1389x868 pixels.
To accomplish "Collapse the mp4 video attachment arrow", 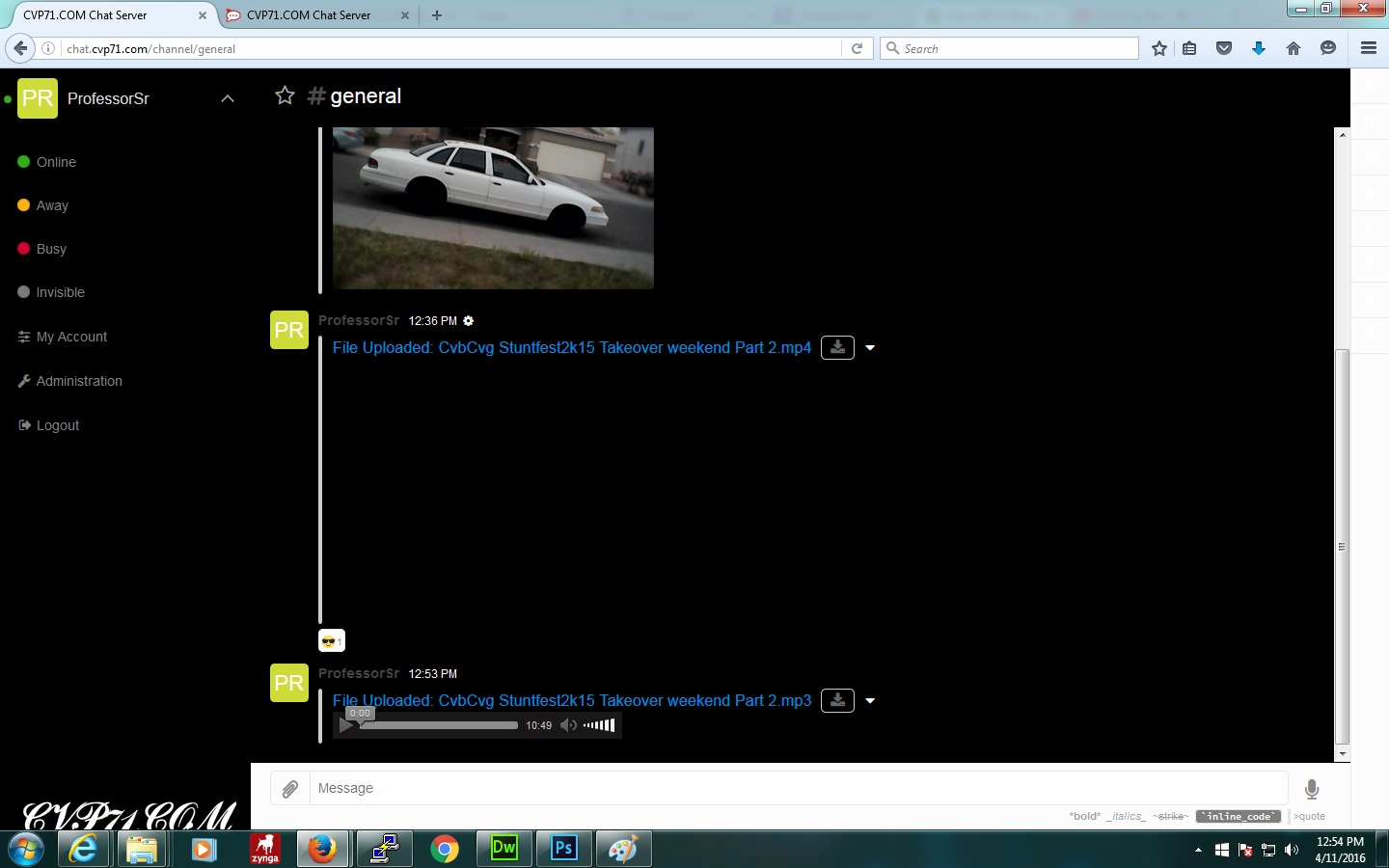I will coord(870,348).
